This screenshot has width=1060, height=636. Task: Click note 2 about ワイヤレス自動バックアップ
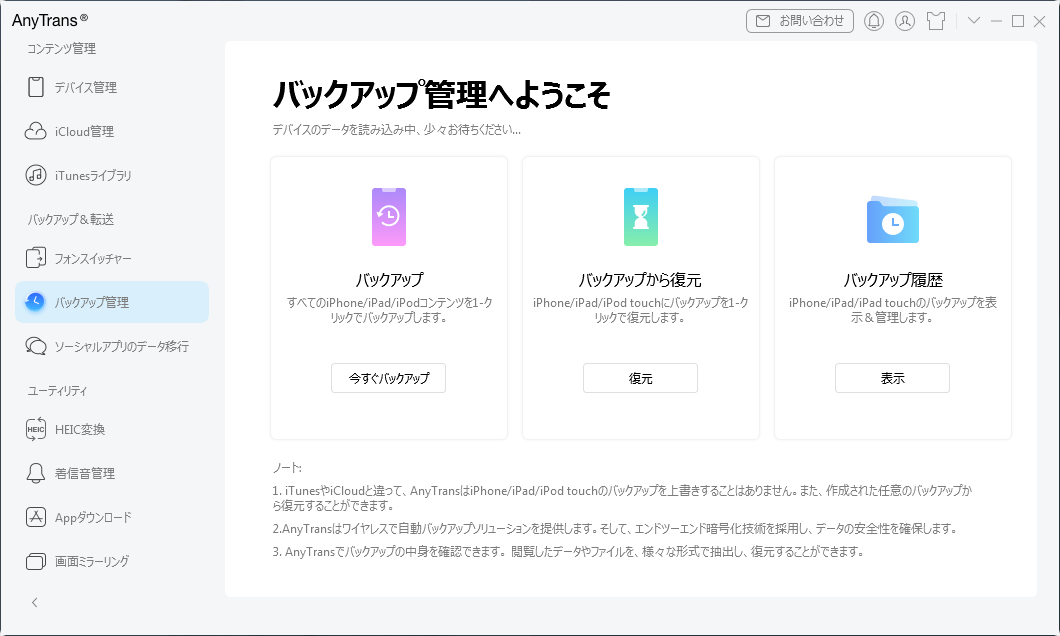(x=615, y=528)
